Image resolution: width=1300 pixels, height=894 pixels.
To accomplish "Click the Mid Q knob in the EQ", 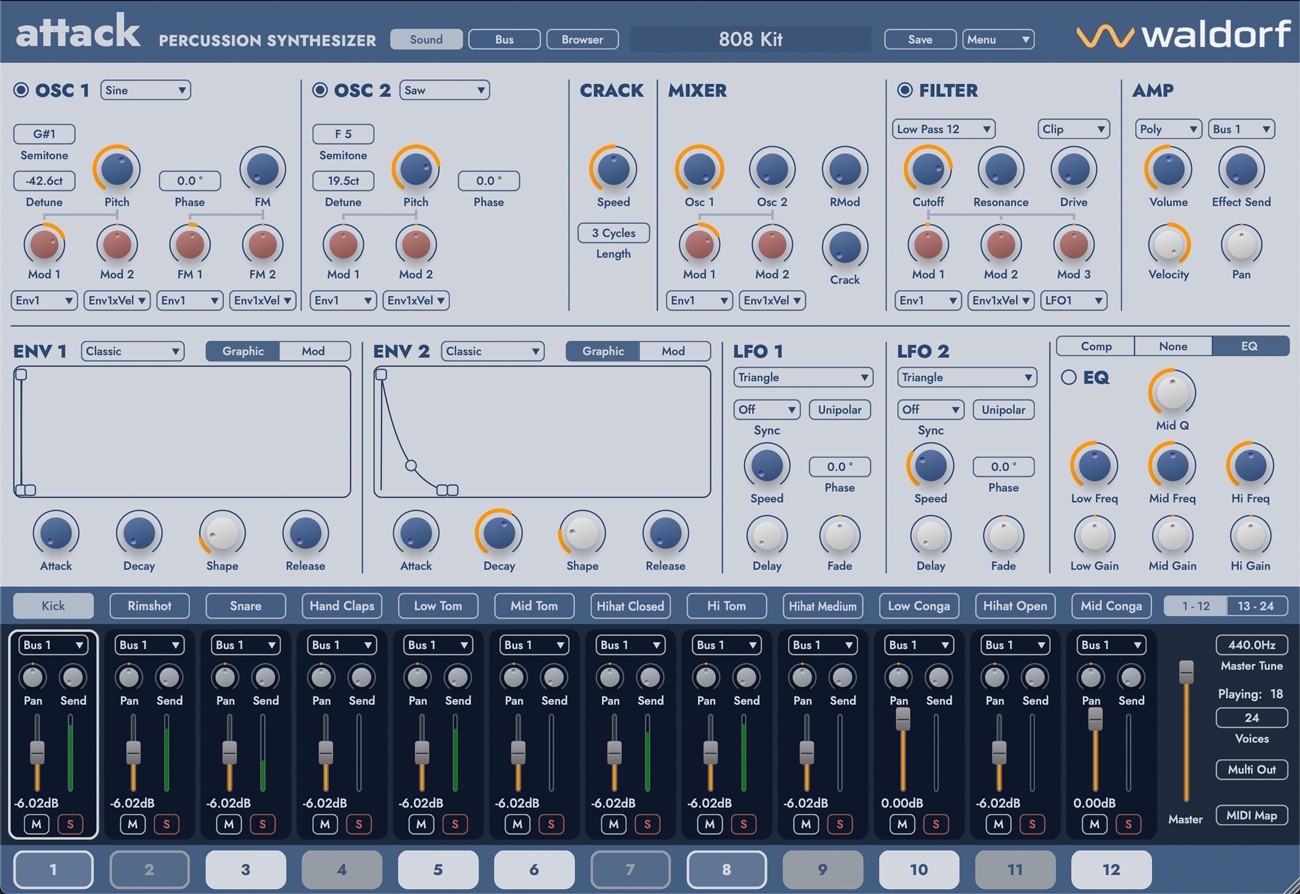I will 1171,396.
